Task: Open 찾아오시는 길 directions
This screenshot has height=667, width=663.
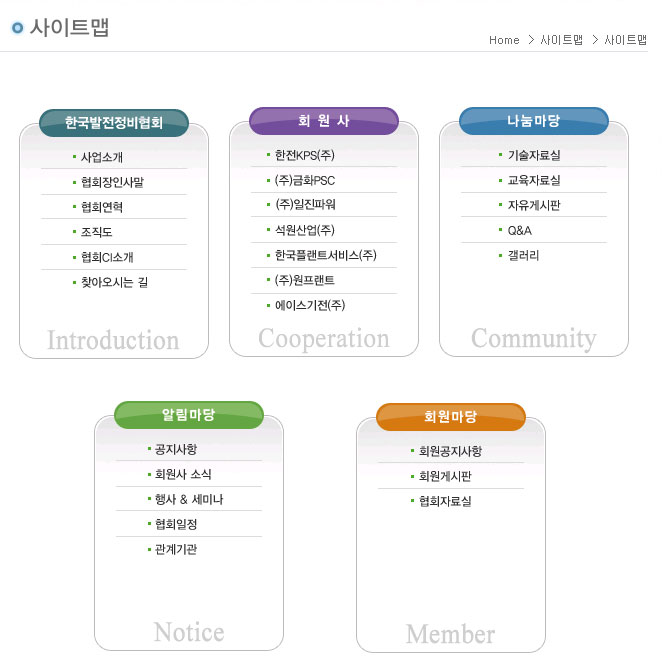Action: tap(114, 282)
